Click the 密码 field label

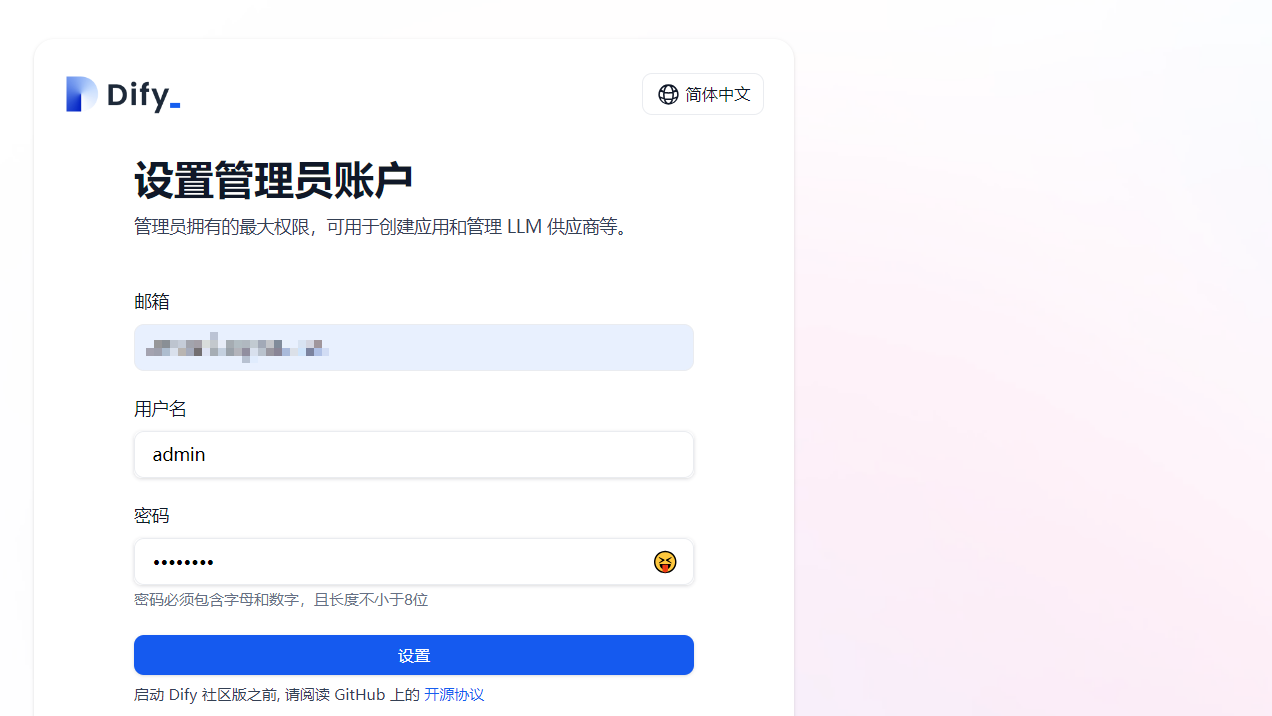coord(152,515)
